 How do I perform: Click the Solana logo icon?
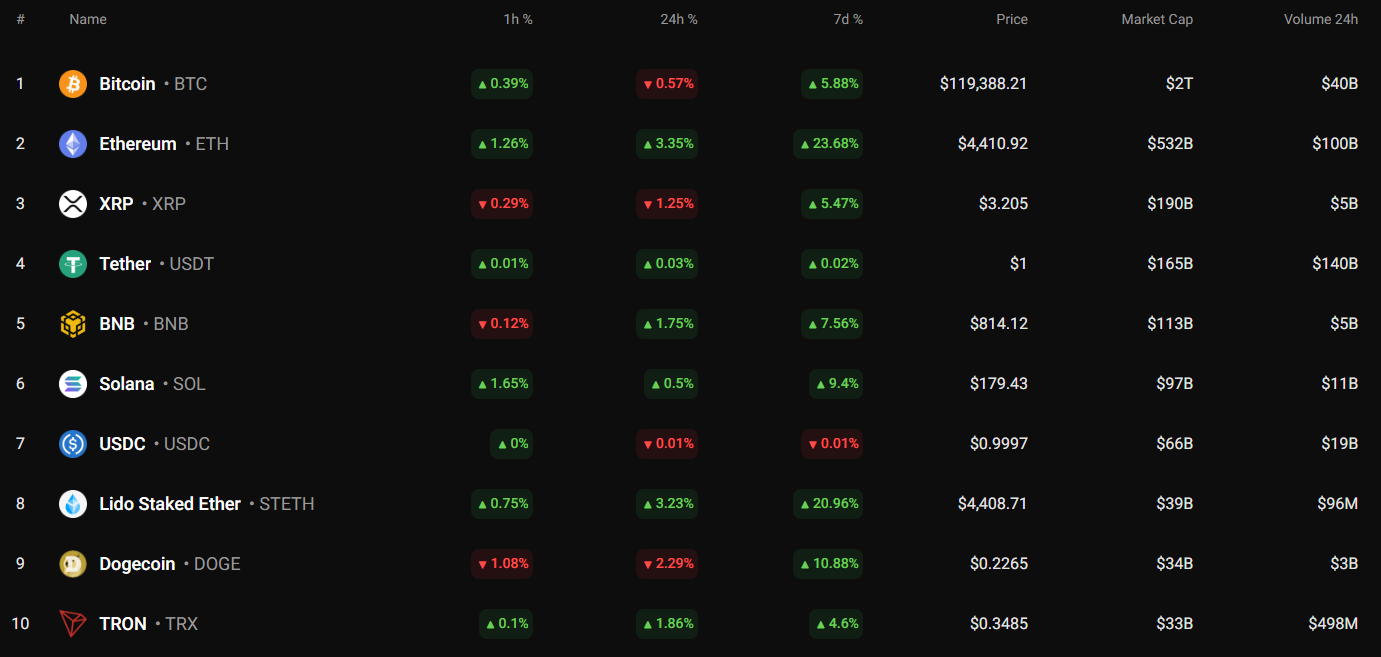pyautogui.click(x=73, y=384)
